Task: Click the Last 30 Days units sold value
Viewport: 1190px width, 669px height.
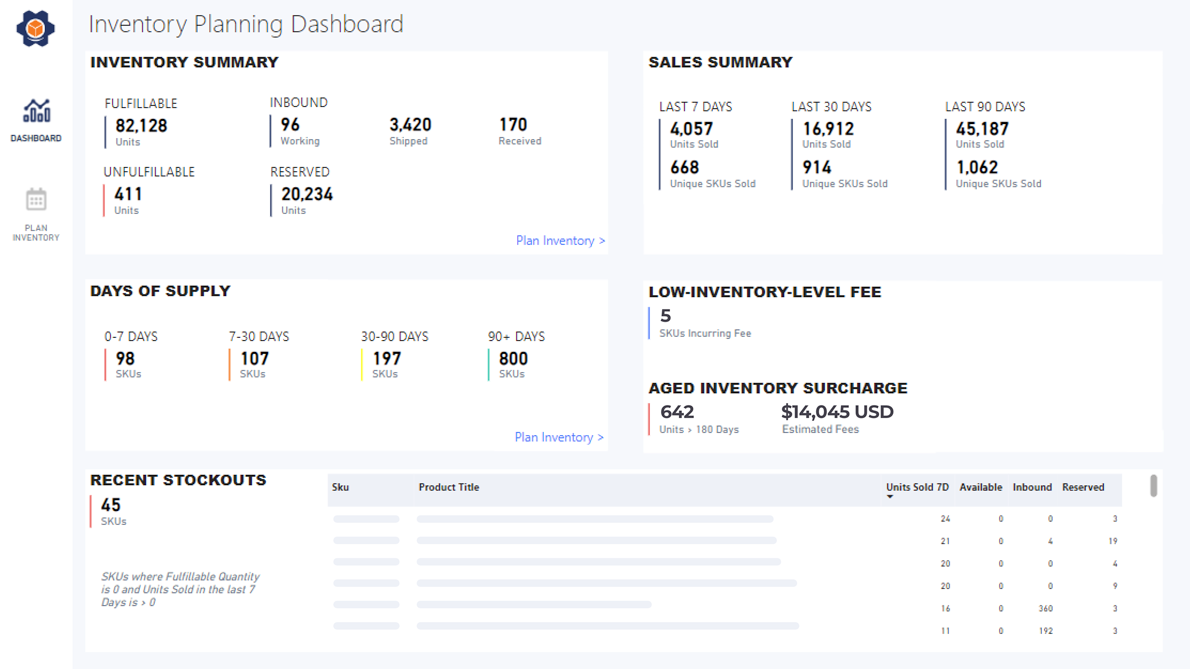Action: point(828,129)
